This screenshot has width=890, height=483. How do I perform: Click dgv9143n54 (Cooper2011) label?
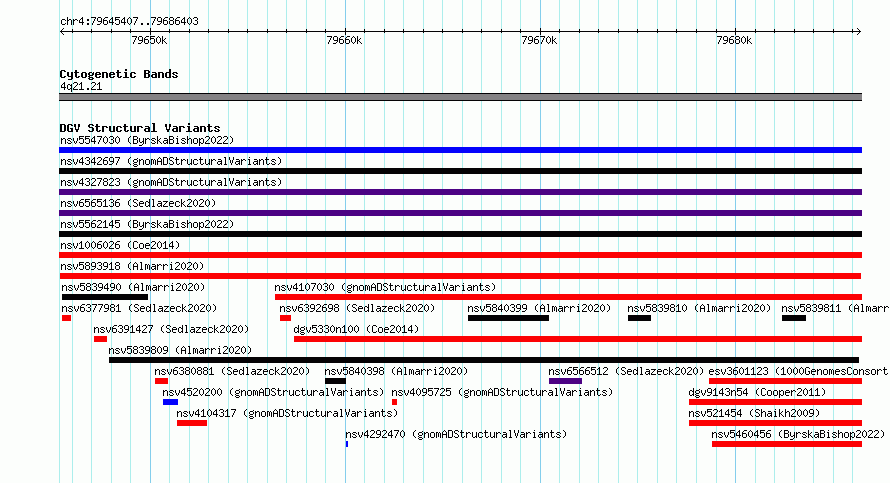(757, 392)
